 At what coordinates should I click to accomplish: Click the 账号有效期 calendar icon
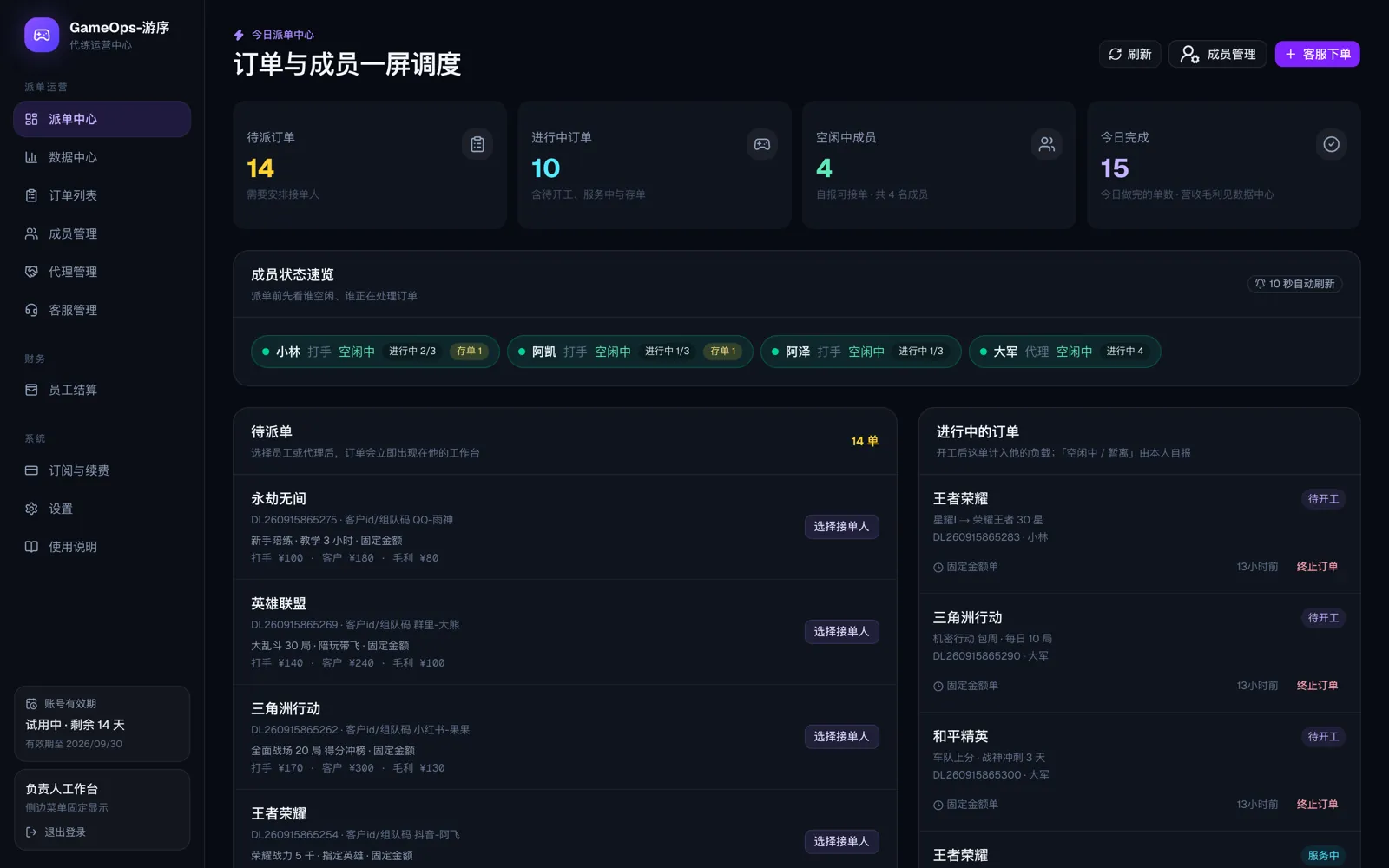(x=31, y=704)
